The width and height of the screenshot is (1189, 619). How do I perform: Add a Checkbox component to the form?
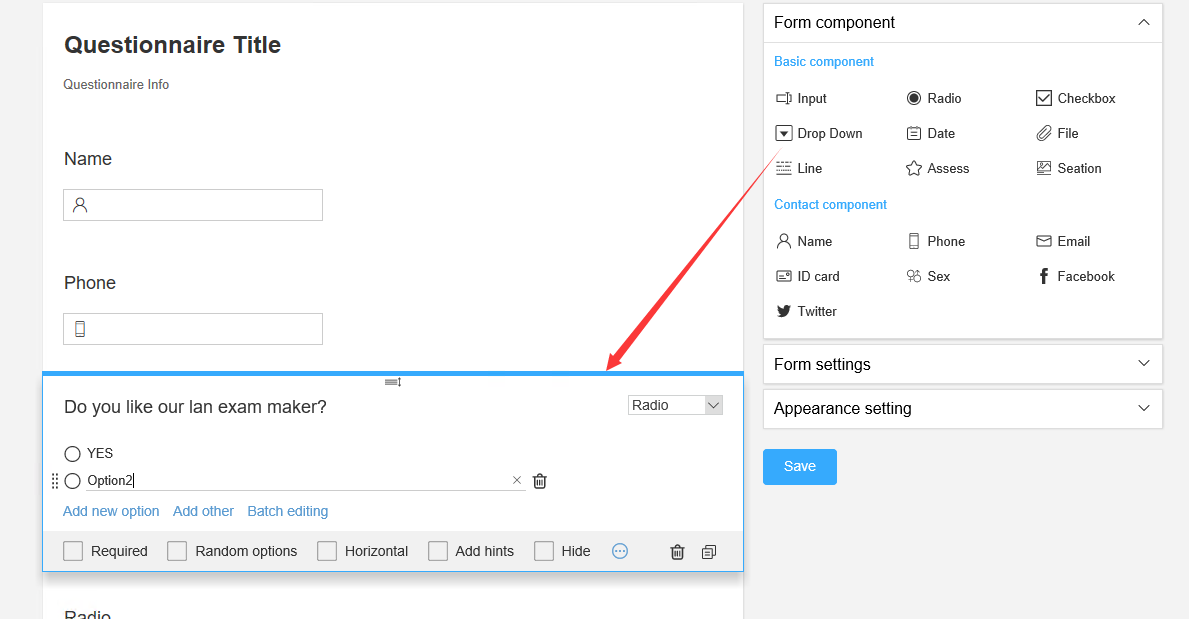coord(1075,99)
